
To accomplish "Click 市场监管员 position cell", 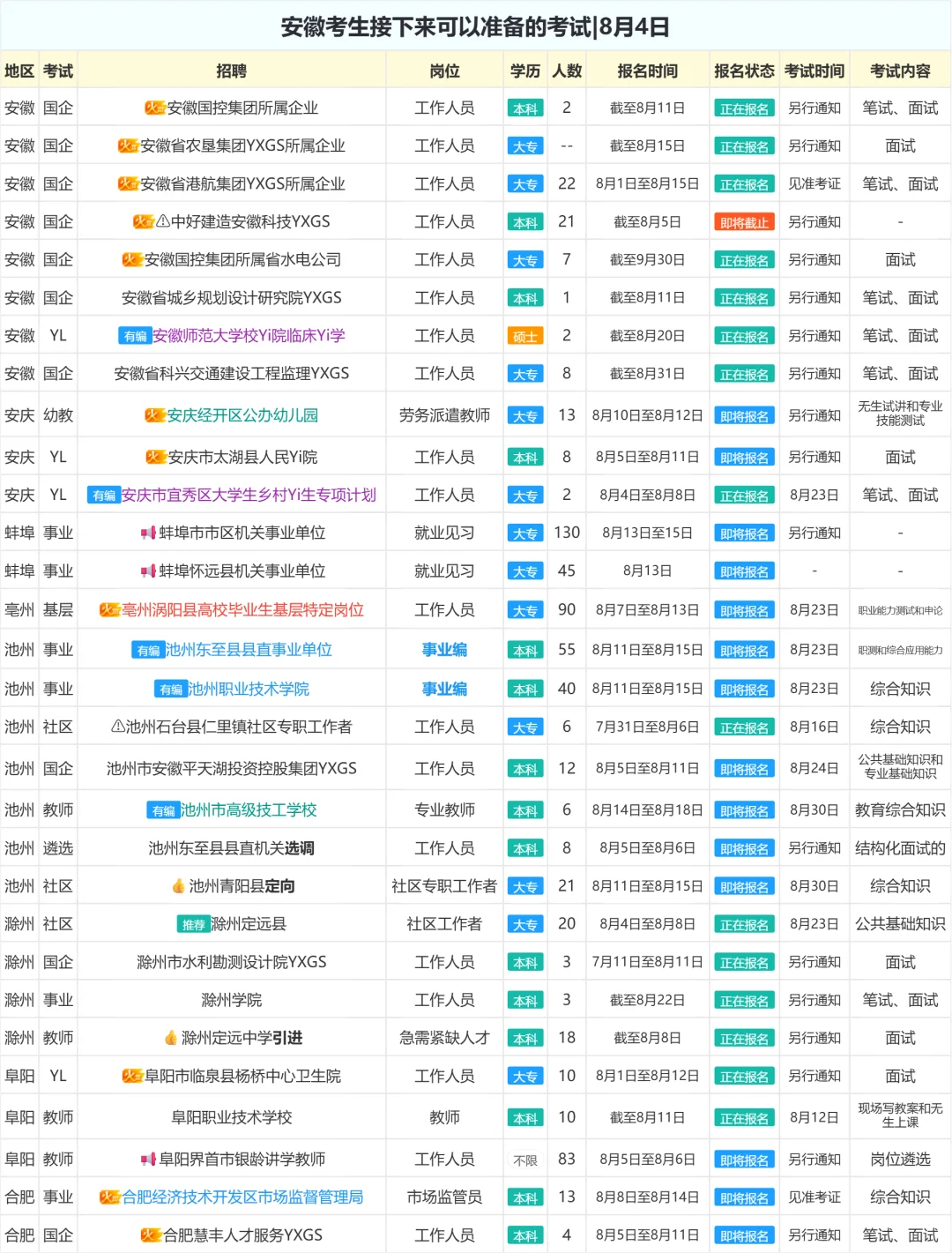I will click(x=444, y=1197).
